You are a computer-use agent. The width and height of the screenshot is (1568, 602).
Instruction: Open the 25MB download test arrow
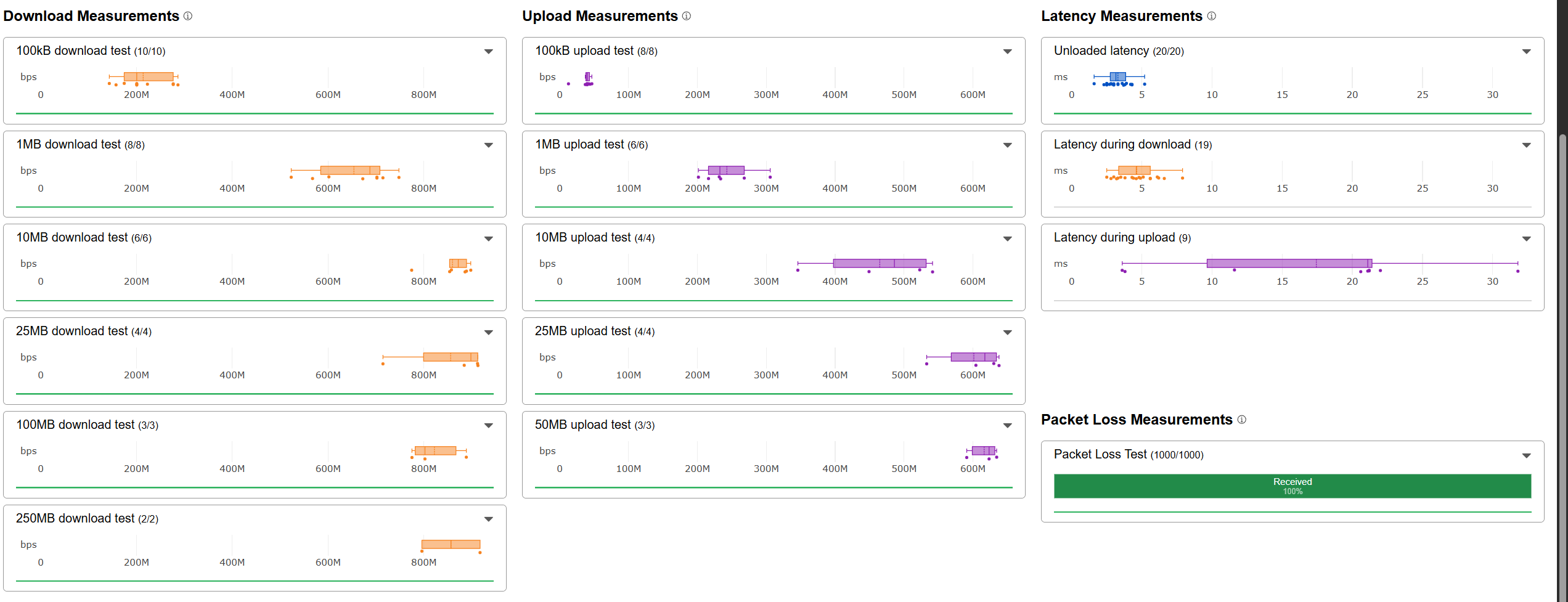[489, 333]
